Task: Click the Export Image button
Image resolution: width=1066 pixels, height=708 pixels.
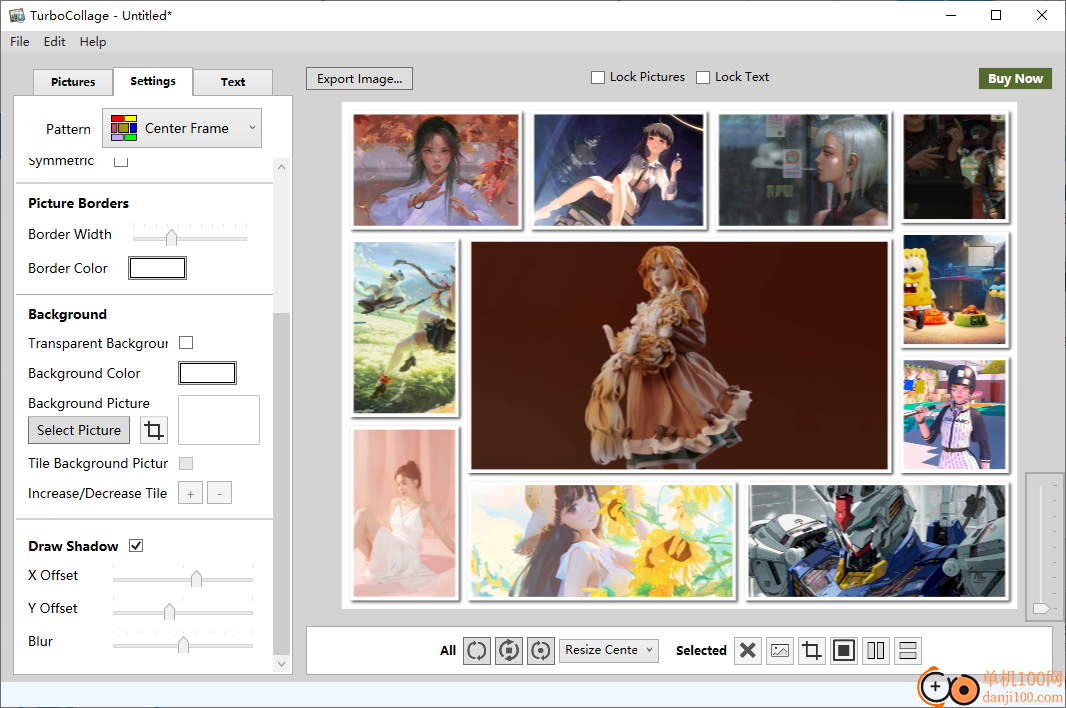Action: pos(360,78)
